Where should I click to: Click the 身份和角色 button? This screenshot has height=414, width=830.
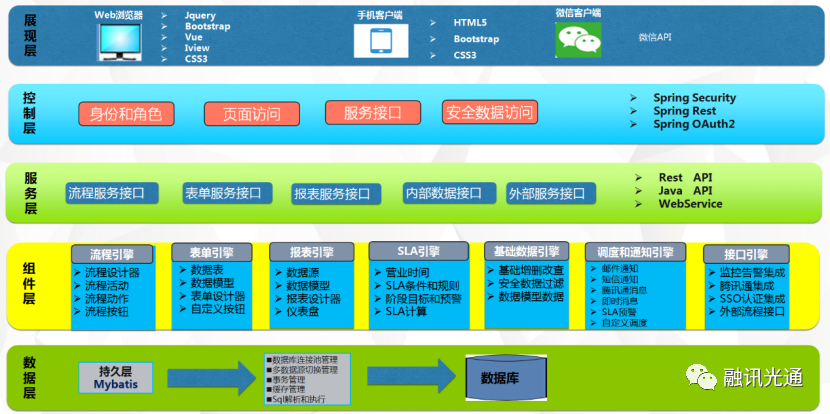point(126,113)
